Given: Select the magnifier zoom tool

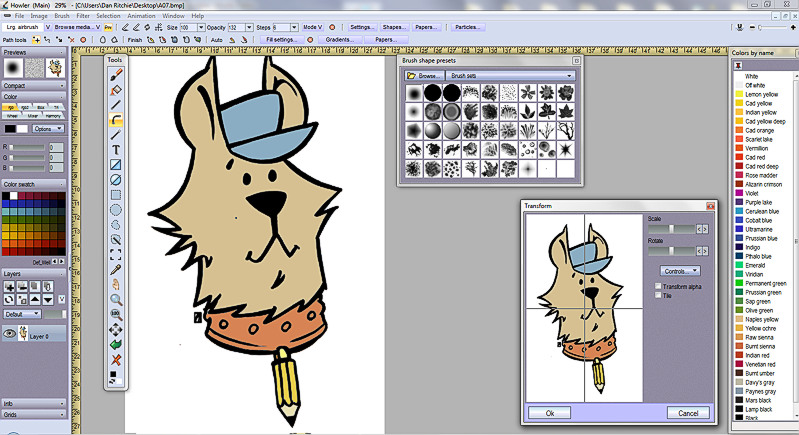Looking at the screenshot, I should (116, 299).
